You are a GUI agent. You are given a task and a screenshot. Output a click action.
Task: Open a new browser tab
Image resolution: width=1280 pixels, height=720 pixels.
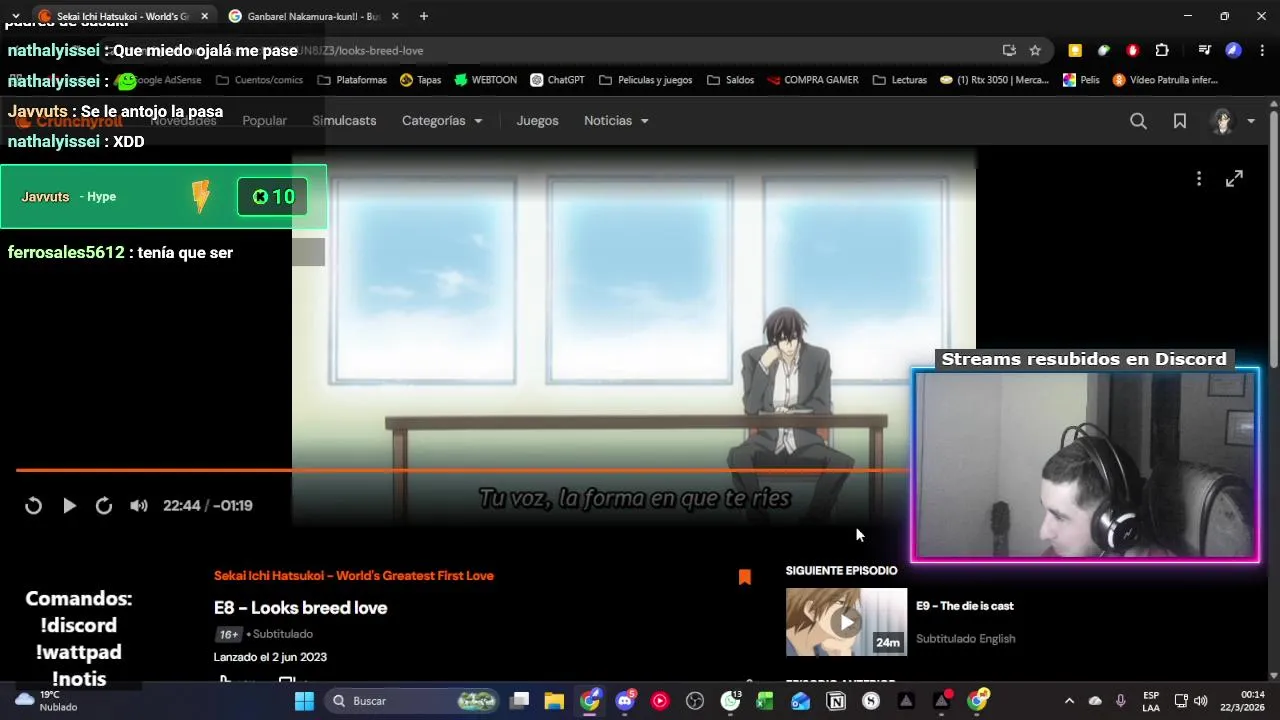424,16
